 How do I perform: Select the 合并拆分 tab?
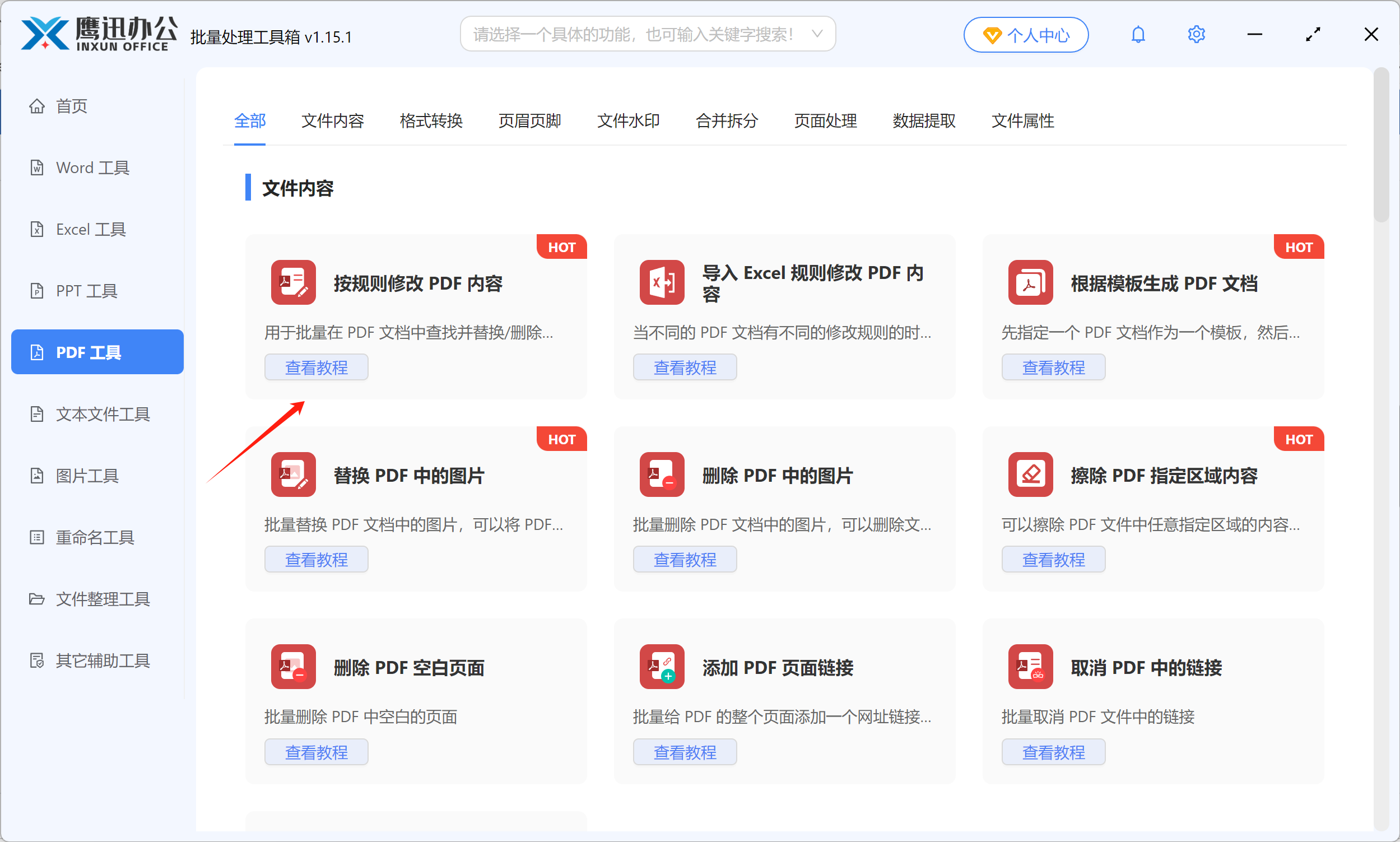(727, 121)
